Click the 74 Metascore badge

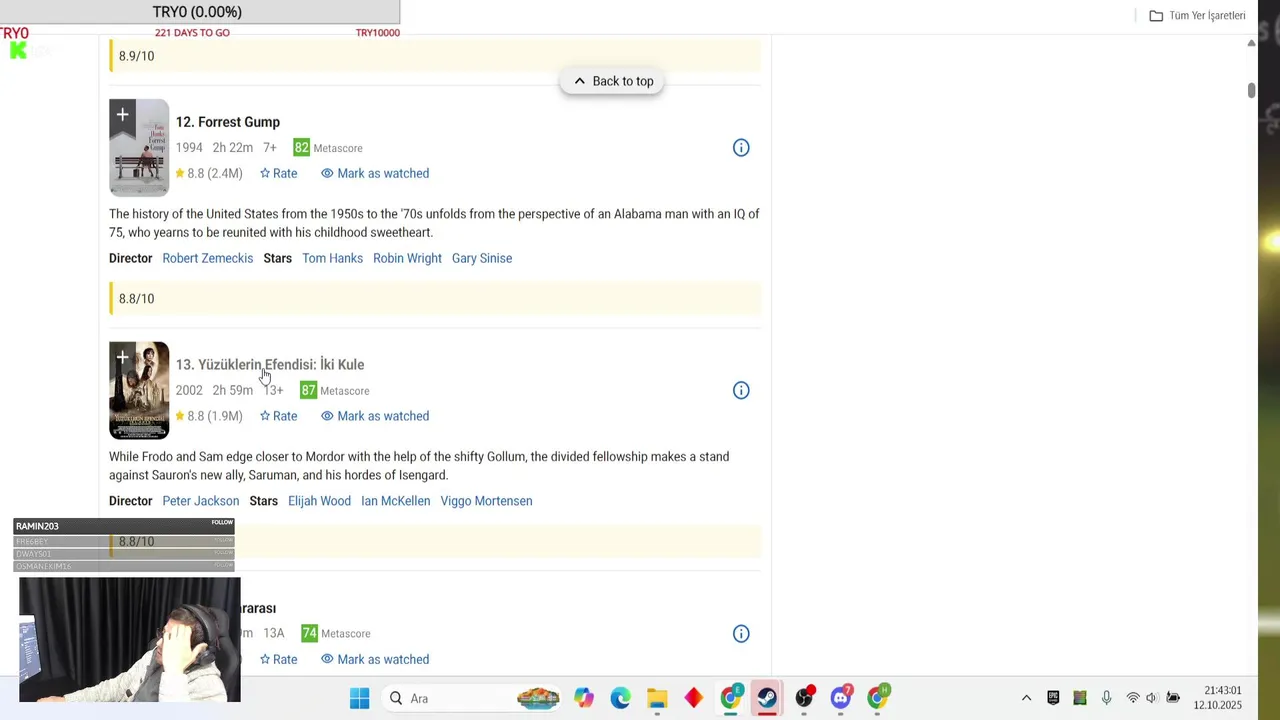click(x=309, y=634)
